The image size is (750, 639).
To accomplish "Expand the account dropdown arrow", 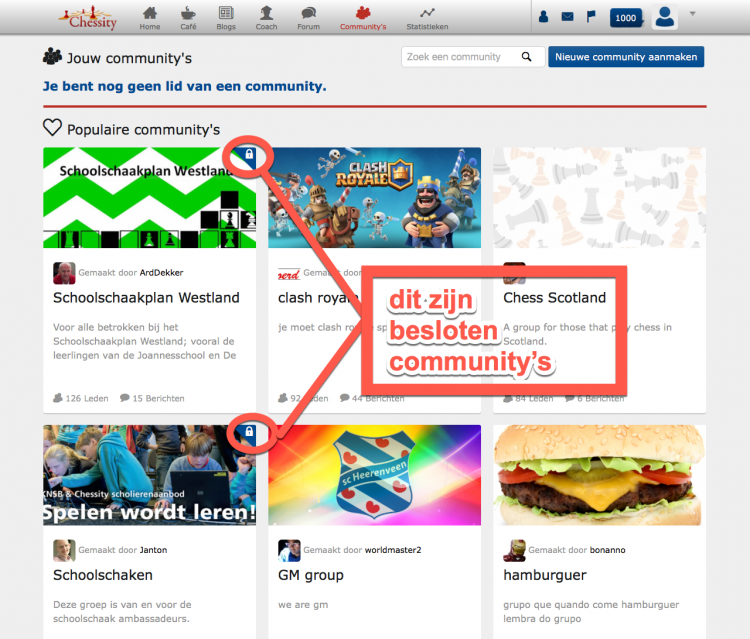I will point(692,14).
